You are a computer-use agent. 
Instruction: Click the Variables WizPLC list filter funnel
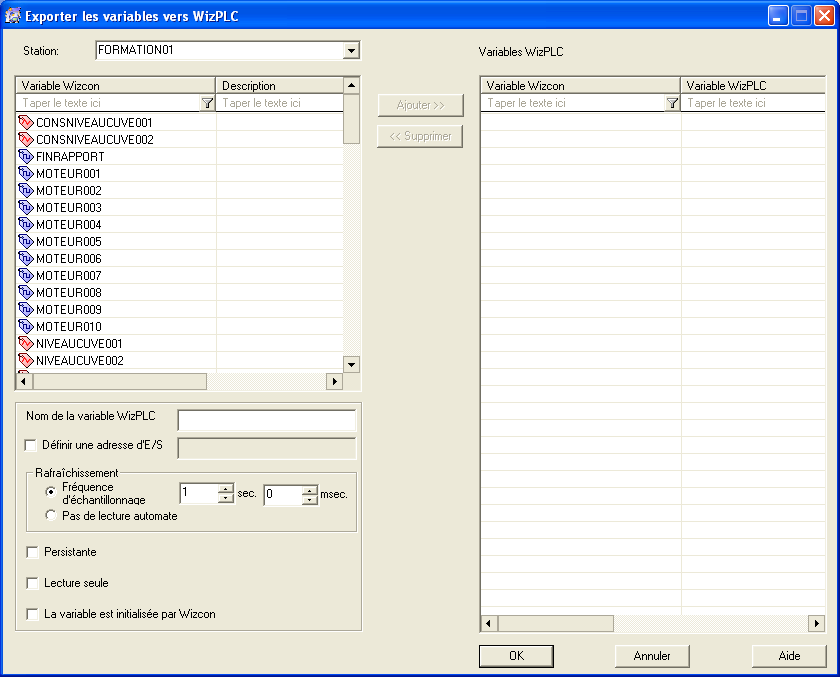point(672,103)
